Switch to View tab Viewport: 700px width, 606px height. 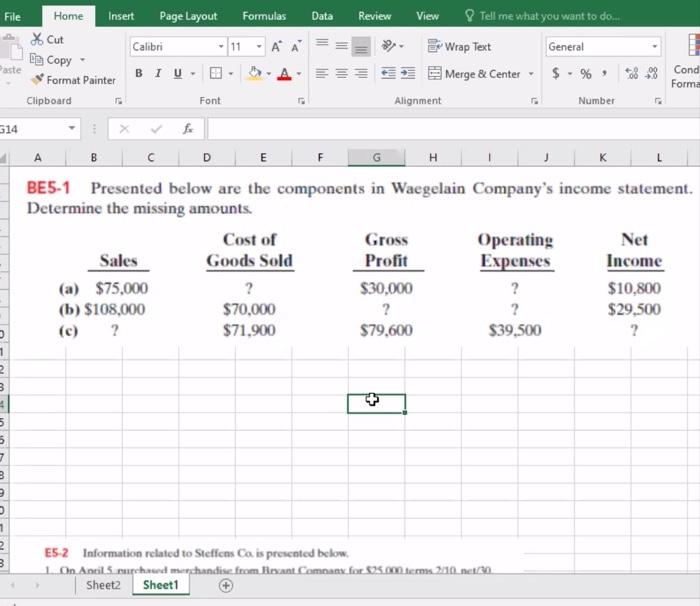pyautogui.click(x=427, y=16)
